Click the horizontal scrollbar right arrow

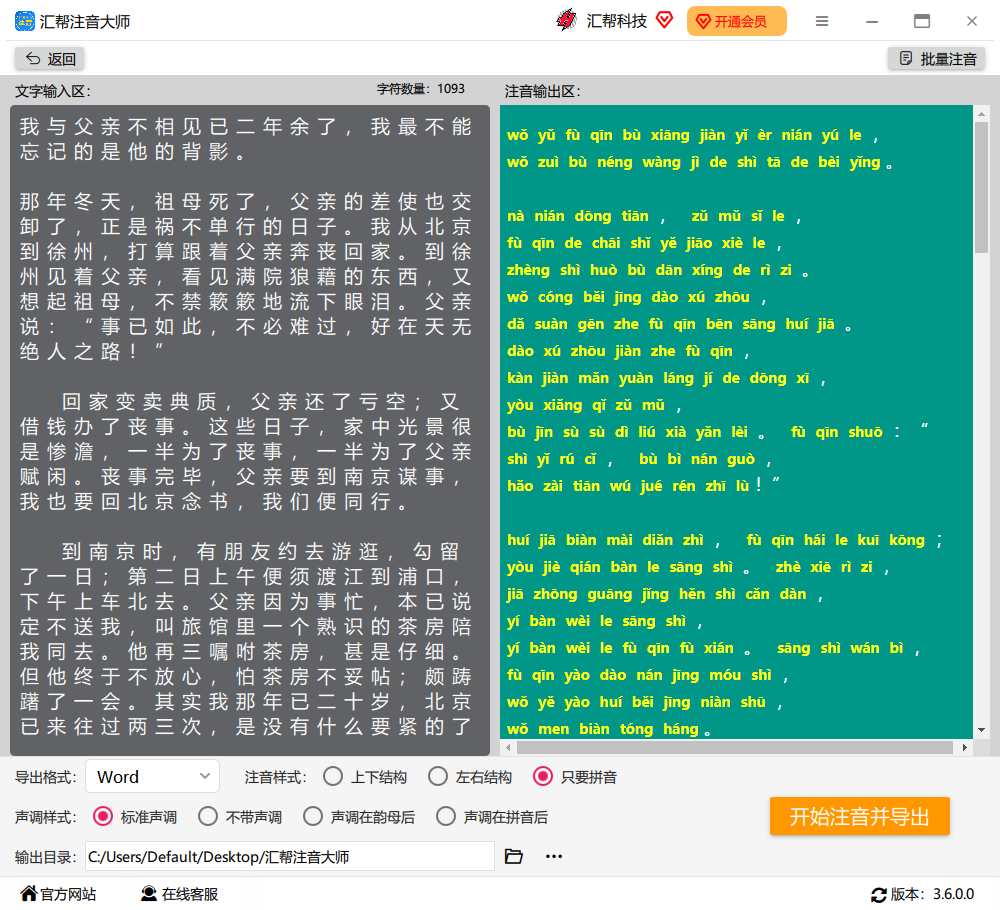[x=965, y=747]
